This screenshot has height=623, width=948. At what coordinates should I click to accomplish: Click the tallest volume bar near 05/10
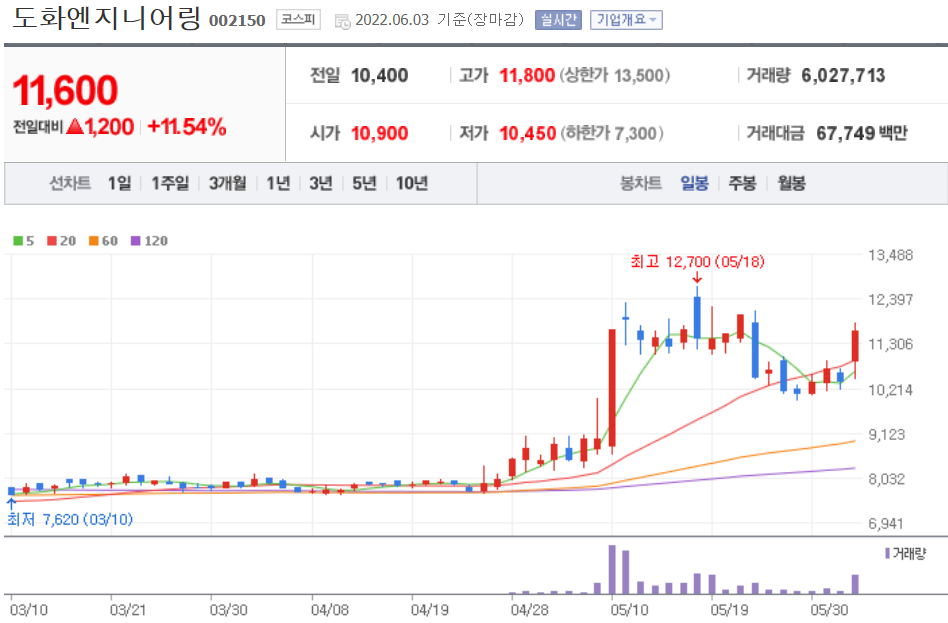pos(612,569)
